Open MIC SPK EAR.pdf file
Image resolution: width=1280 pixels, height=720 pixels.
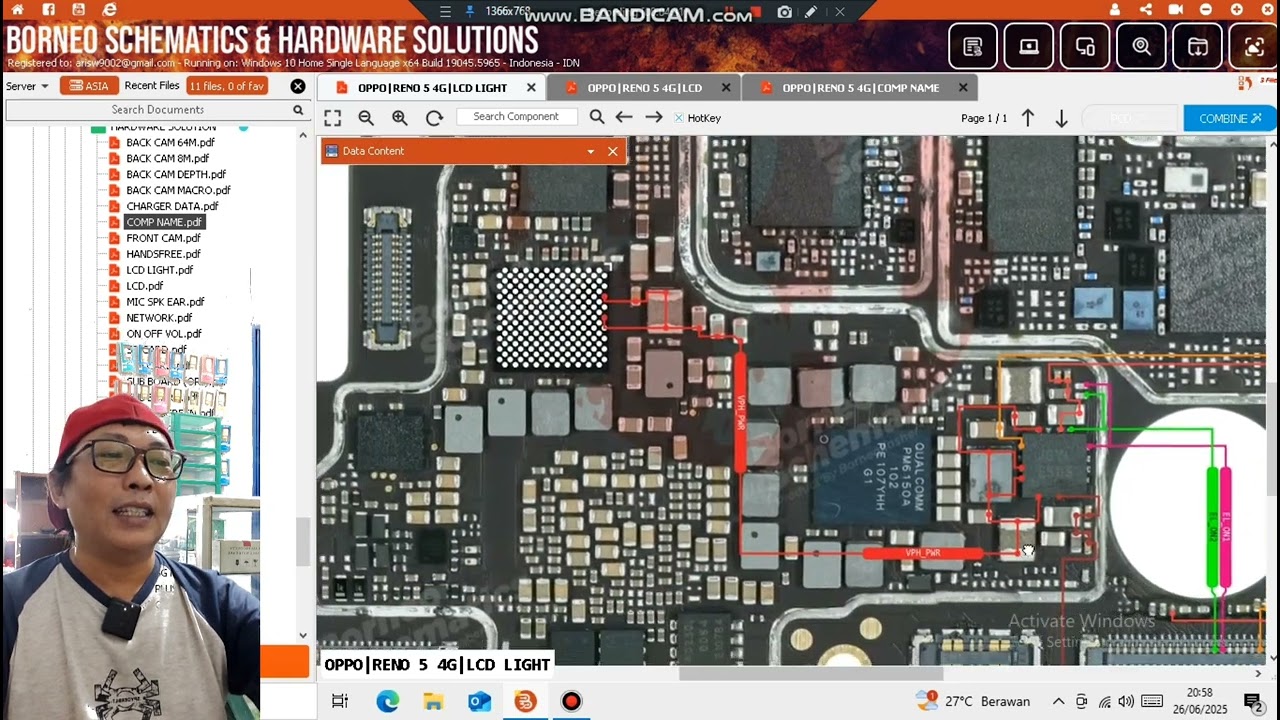click(165, 302)
